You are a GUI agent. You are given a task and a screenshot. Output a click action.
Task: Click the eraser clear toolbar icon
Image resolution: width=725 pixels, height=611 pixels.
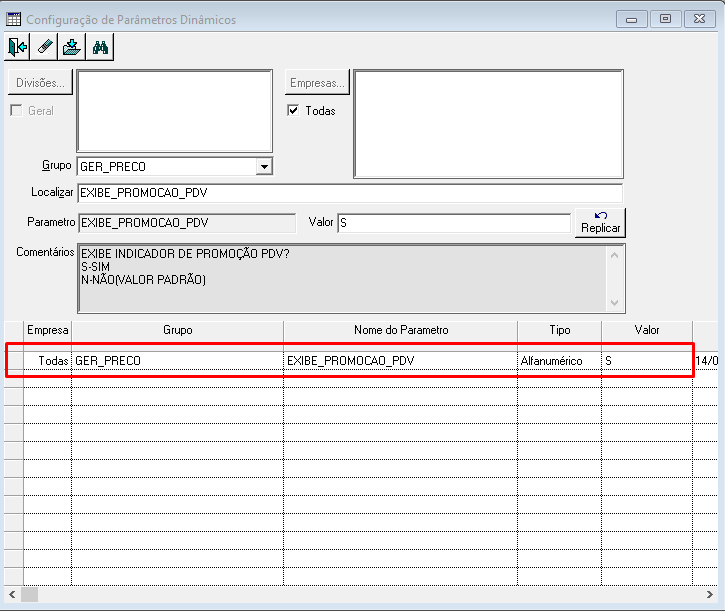[44, 47]
